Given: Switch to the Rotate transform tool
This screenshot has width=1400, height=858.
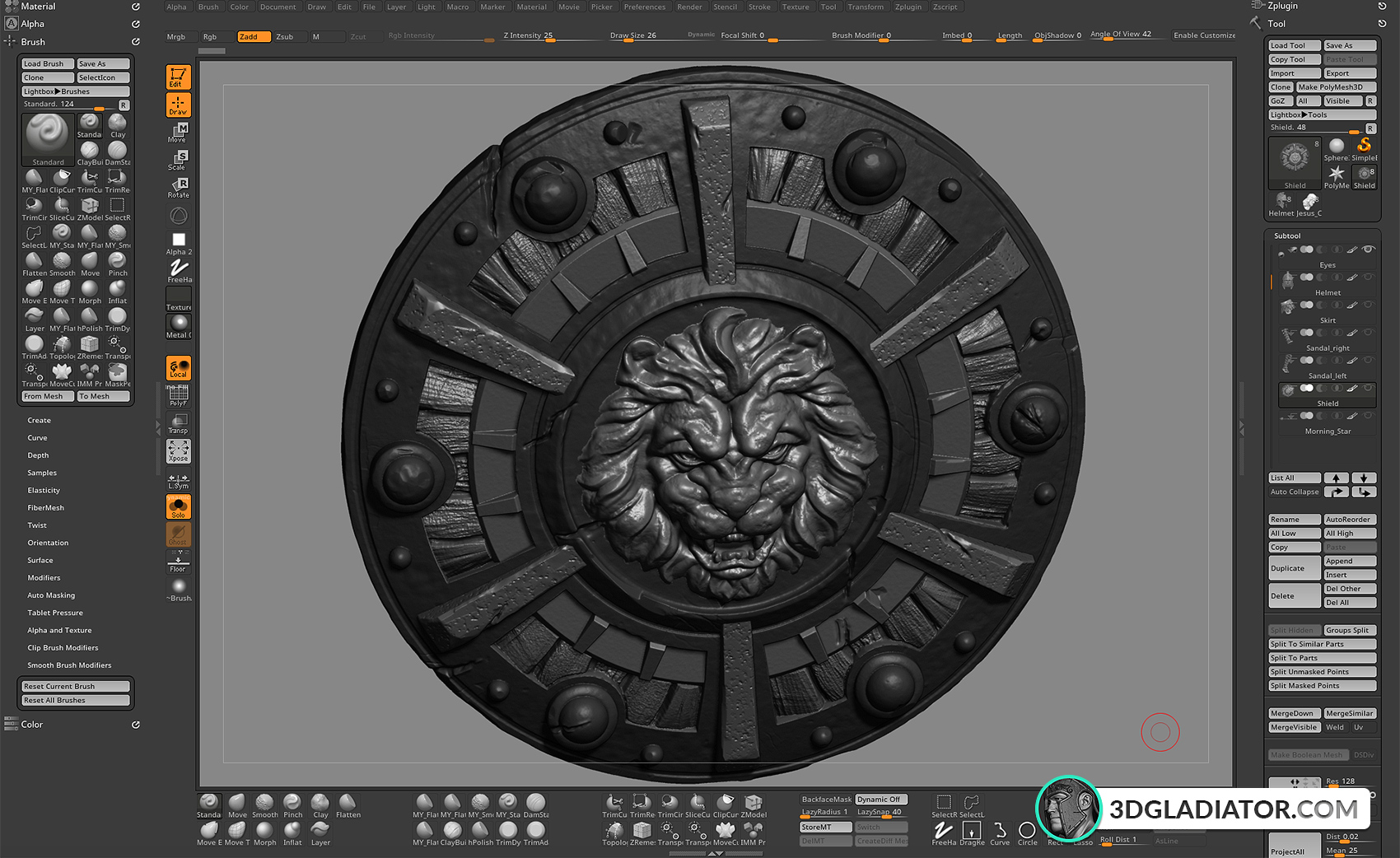Looking at the screenshot, I should (x=178, y=188).
